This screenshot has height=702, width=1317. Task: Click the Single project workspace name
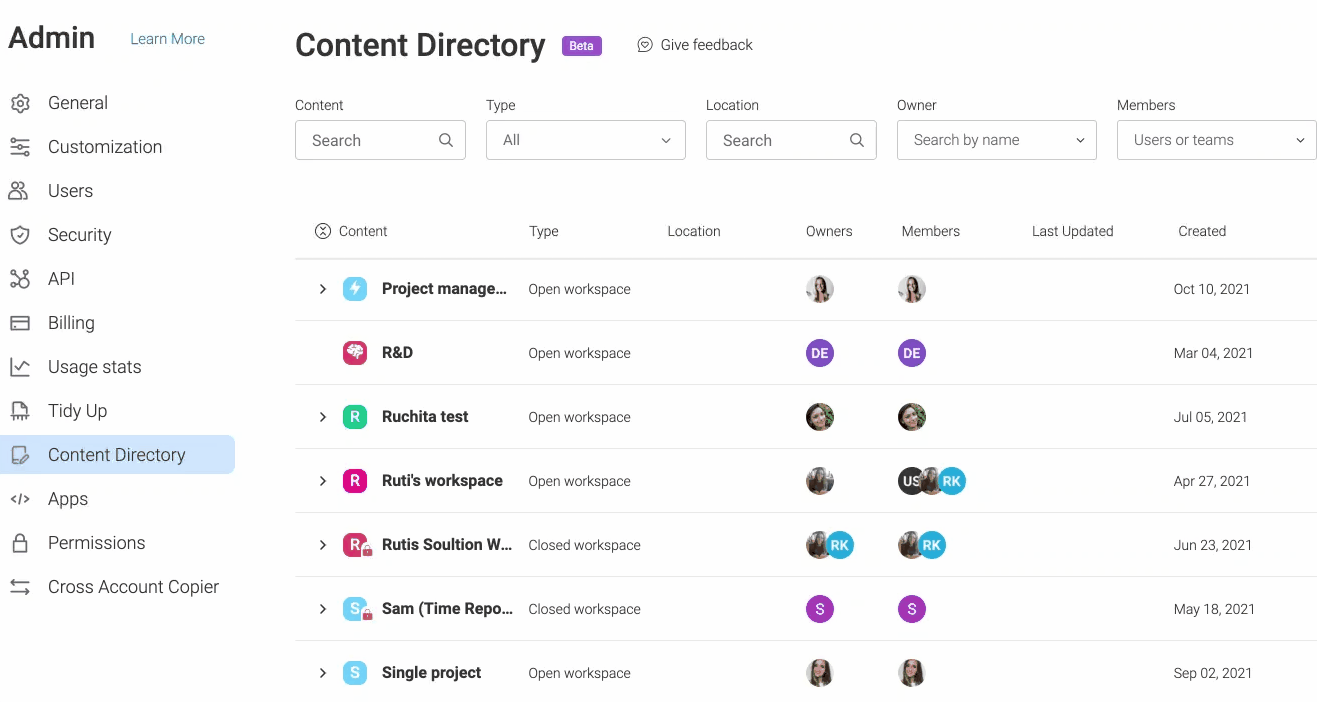(431, 673)
